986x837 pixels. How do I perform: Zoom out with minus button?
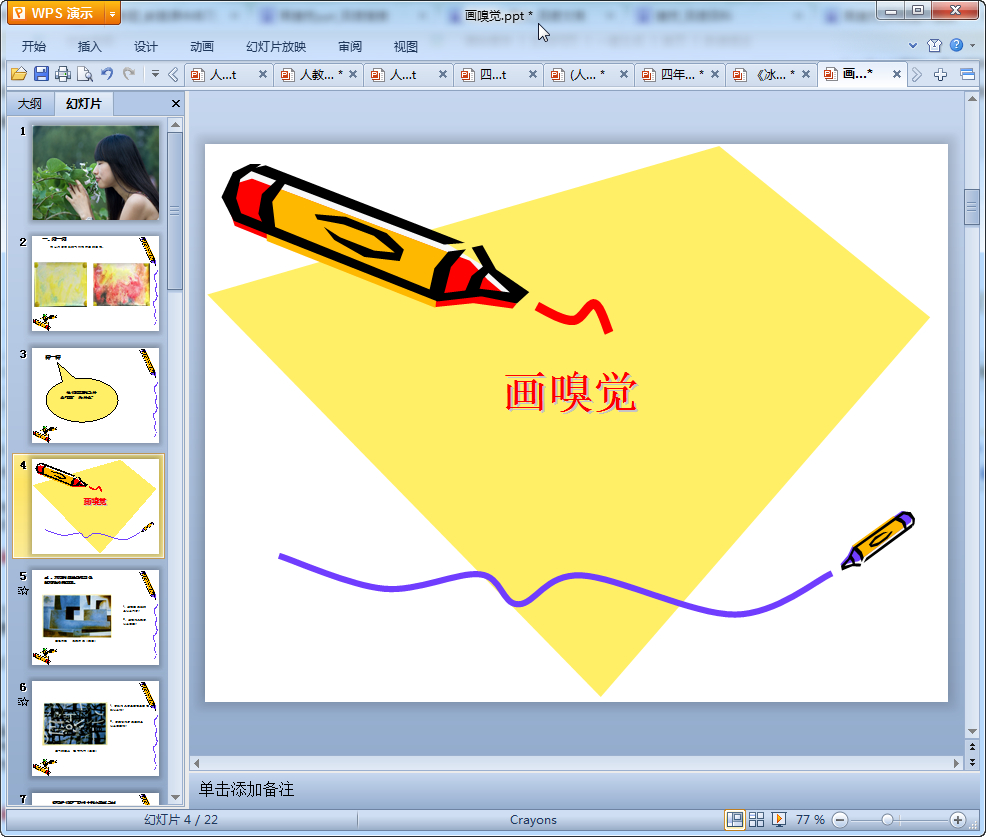tap(840, 819)
